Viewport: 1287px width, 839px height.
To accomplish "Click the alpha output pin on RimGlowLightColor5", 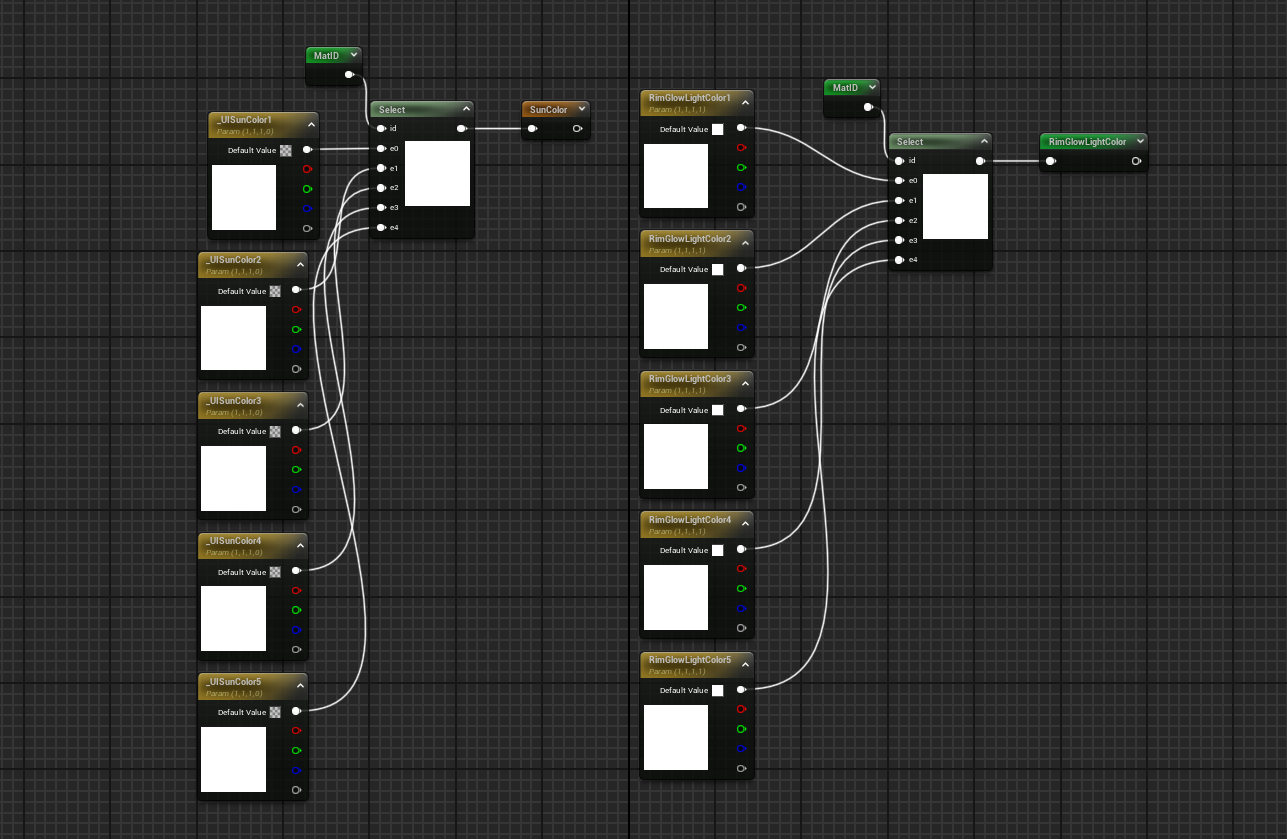I will coord(741,768).
